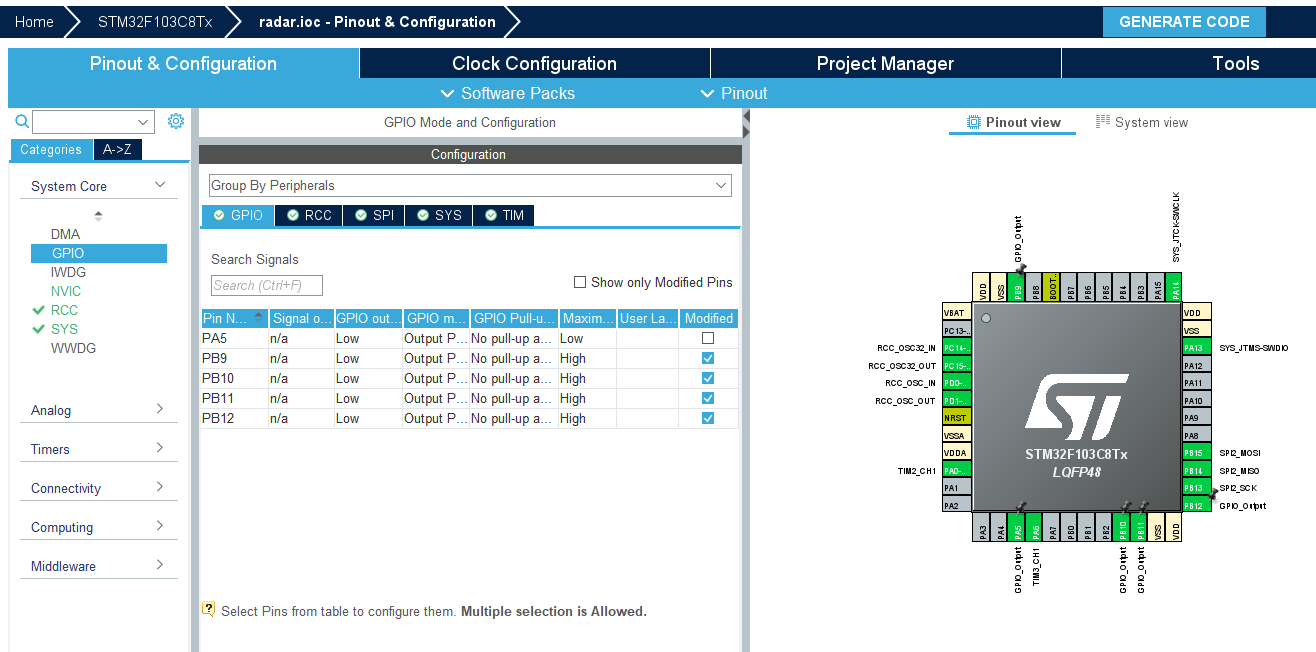Select the RCC configuration tab

[x=308, y=215]
